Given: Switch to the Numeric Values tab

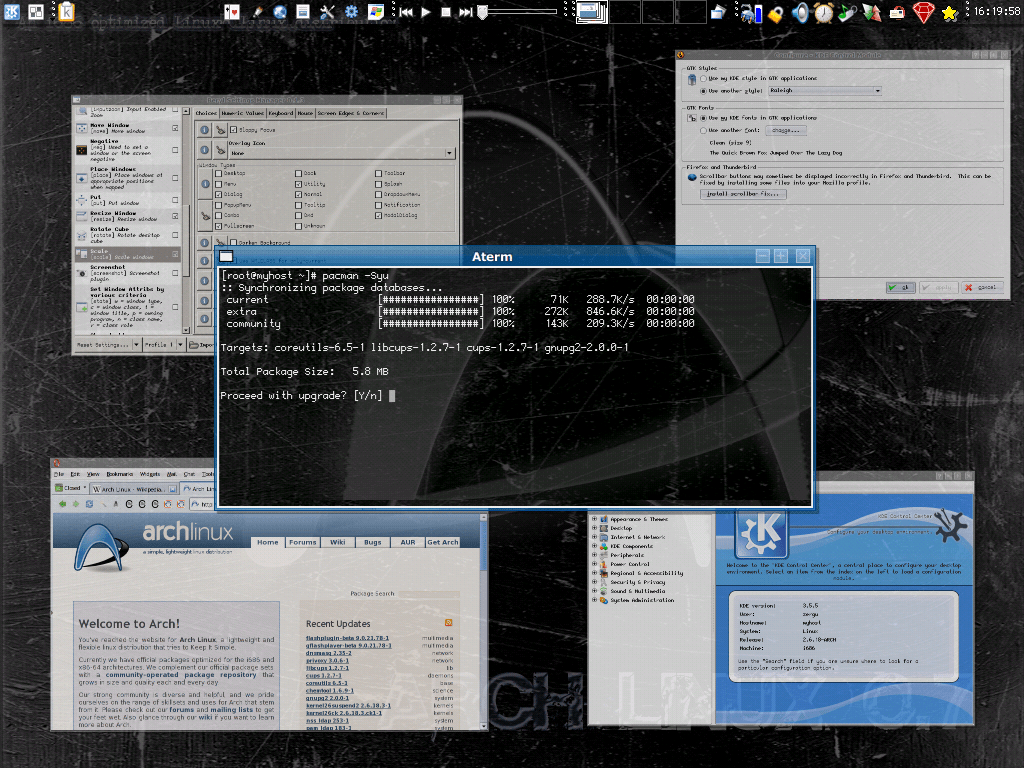Looking at the screenshot, I should pyautogui.click(x=243, y=114).
